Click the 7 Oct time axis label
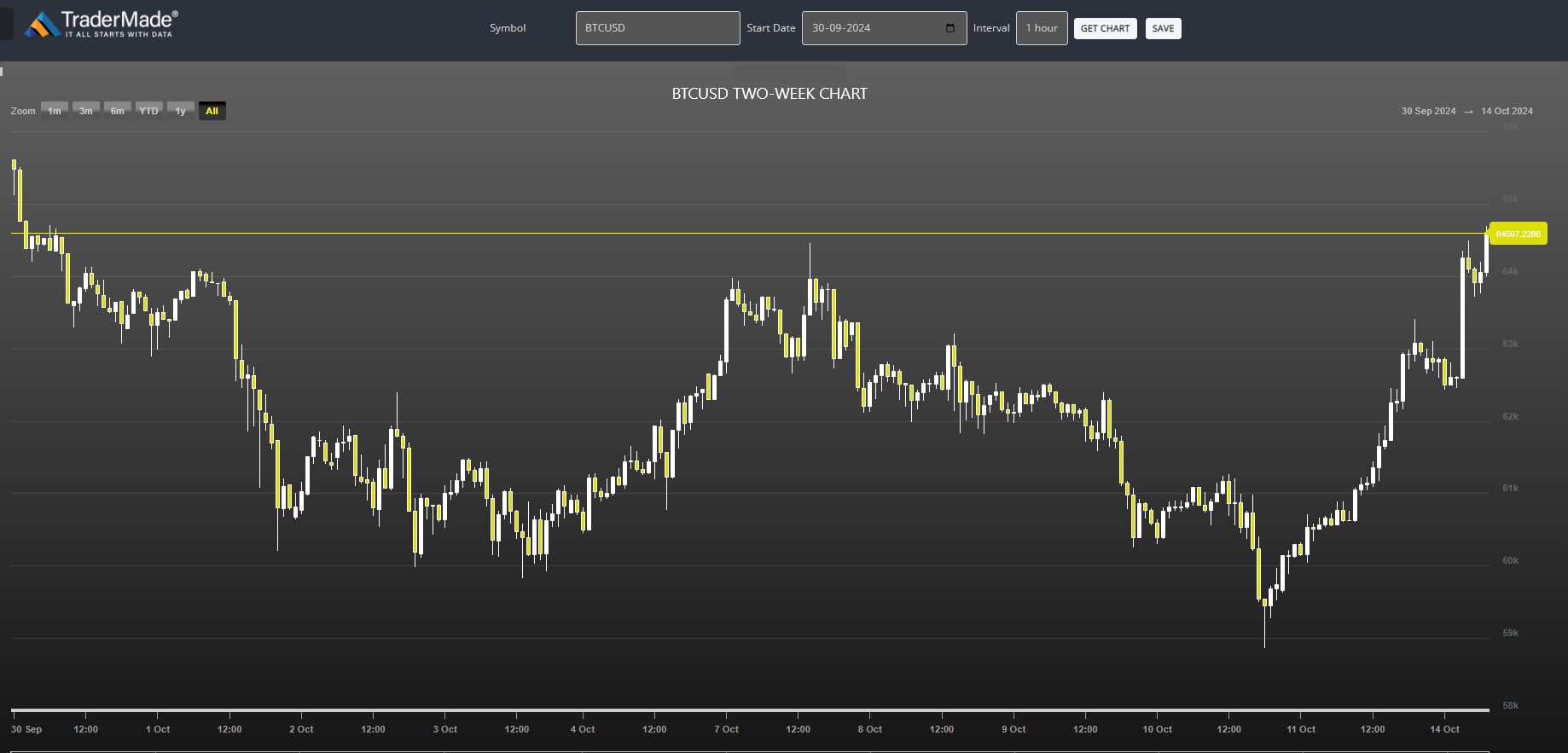The height and width of the screenshot is (753, 1568). click(726, 729)
